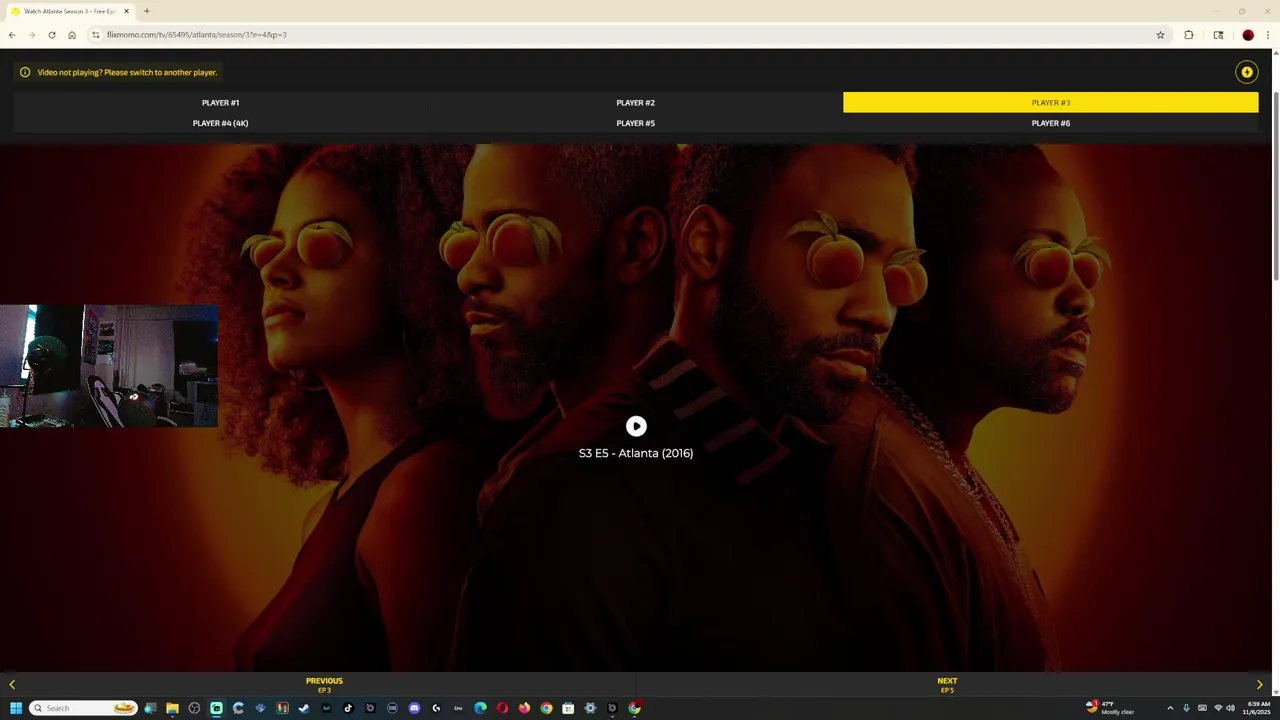Image resolution: width=1280 pixels, height=720 pixels.
Task: Click the 'Video not playing?' notice text
Action: pyautogui.click(x=127, y=72)
